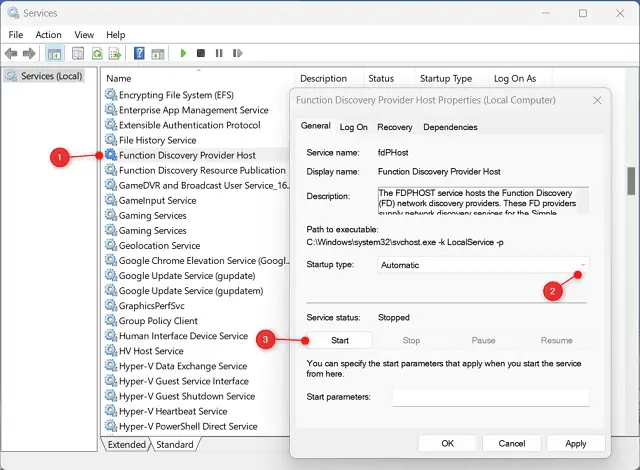Click the vertical scrollbar of the services list

631,180
